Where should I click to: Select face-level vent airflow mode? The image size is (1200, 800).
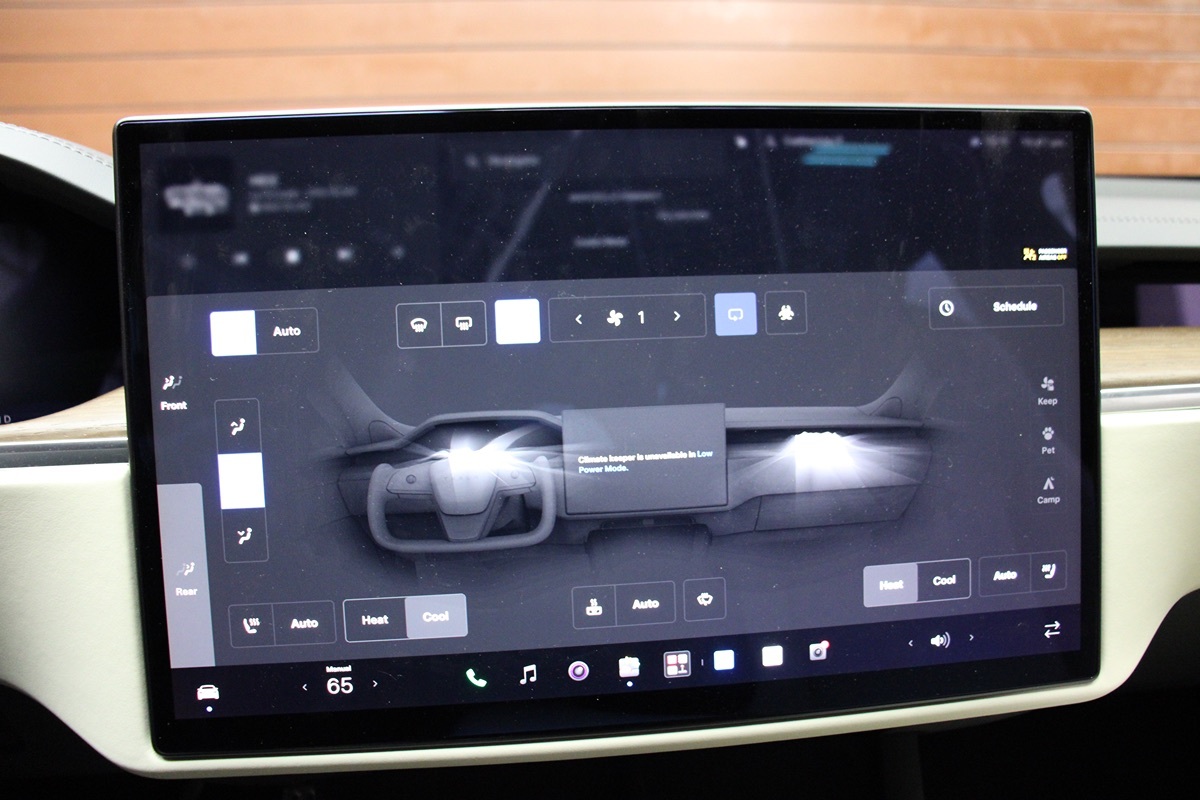click(240, 427)
